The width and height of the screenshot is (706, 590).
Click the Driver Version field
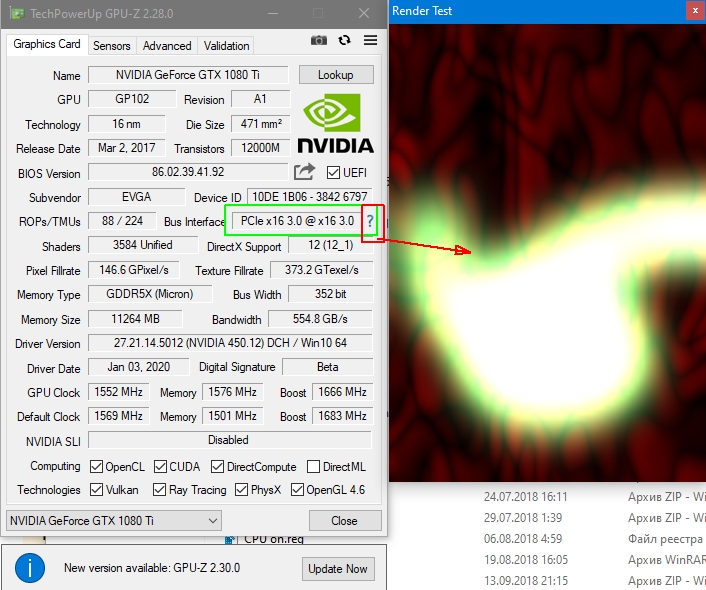(230, 343)
